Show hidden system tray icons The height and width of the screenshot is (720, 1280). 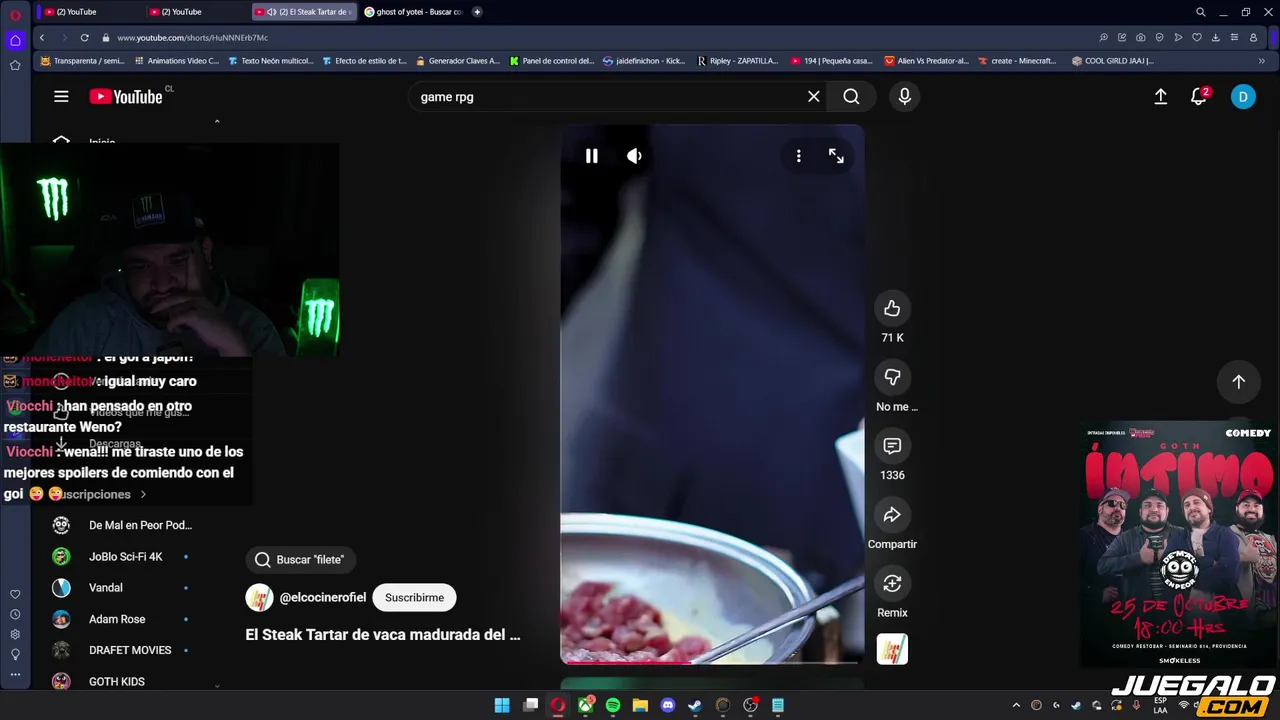pos(1016,705)
